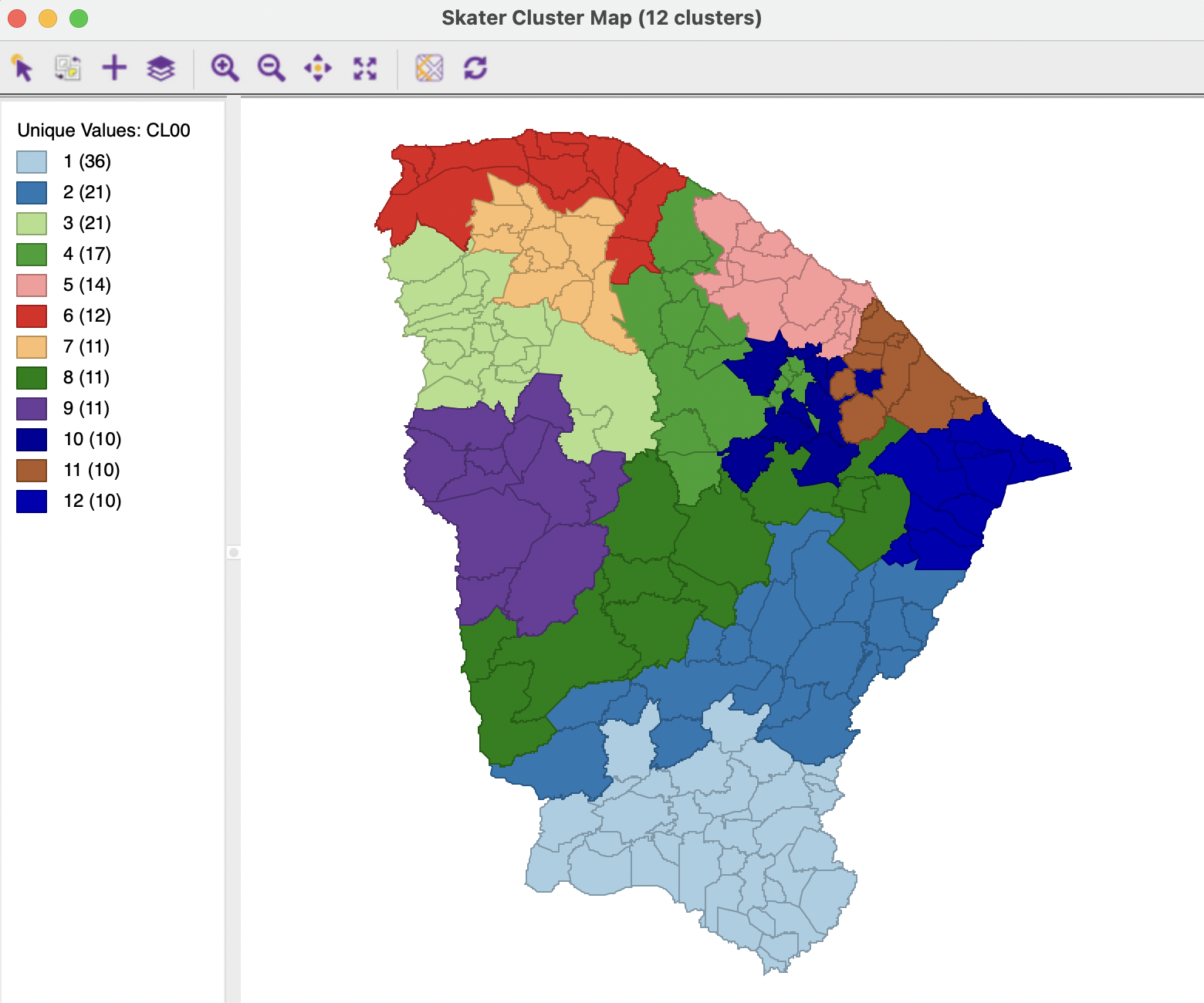Click the orange swatch for cluster 7
Image resolution: width=1204 pixels, height=1003 pixels.
pos(32,347)
